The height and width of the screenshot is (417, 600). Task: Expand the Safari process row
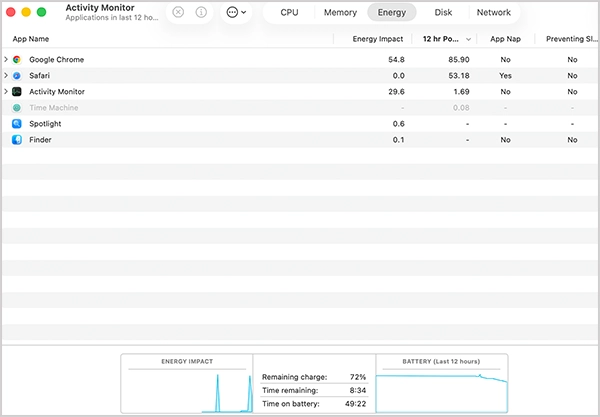tap(6, 76)
